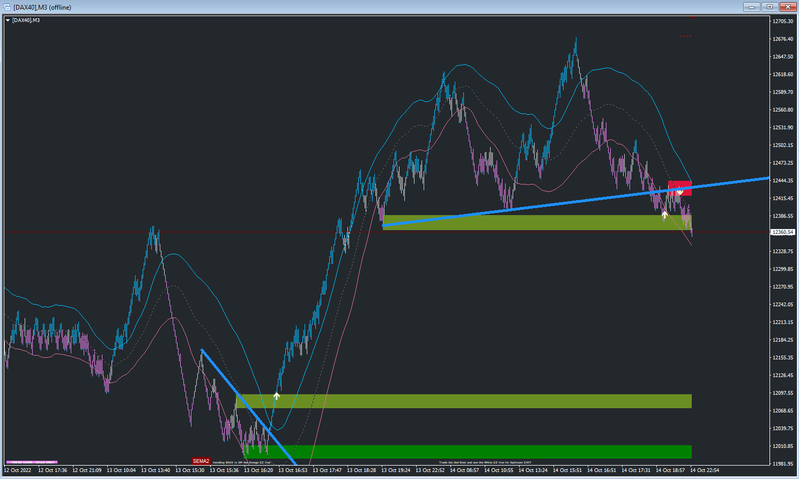Click the red rectangle sell zone
The height and width of the screenshot is (479, 799).
[x=680, y=188]
